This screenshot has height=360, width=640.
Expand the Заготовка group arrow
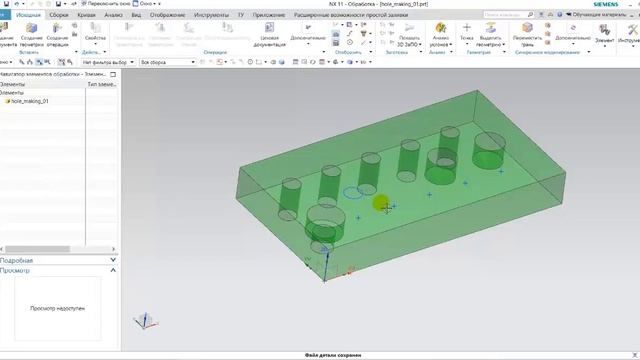click(421, 52)
